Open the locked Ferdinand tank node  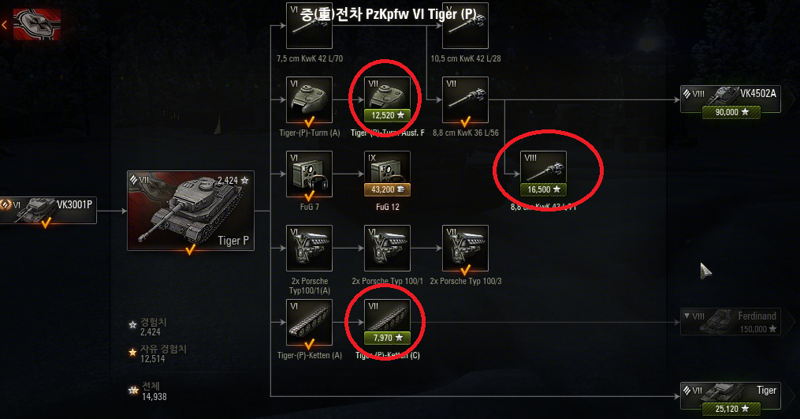pyautogui.click(x=730, y=322)
